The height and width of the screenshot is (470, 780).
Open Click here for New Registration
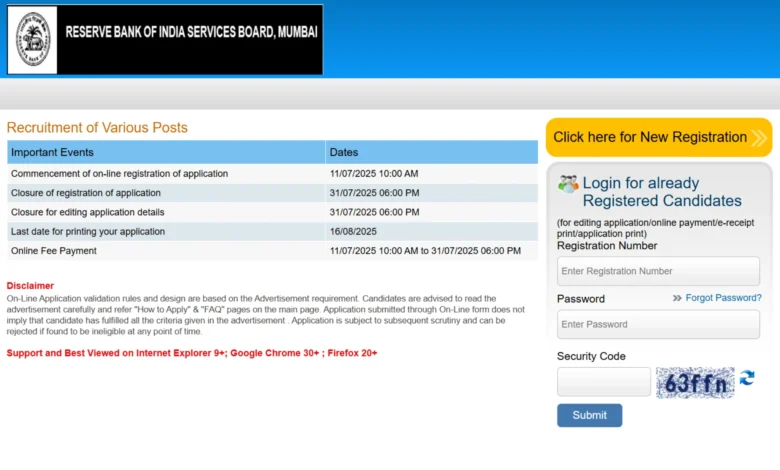tap(659, 137)
